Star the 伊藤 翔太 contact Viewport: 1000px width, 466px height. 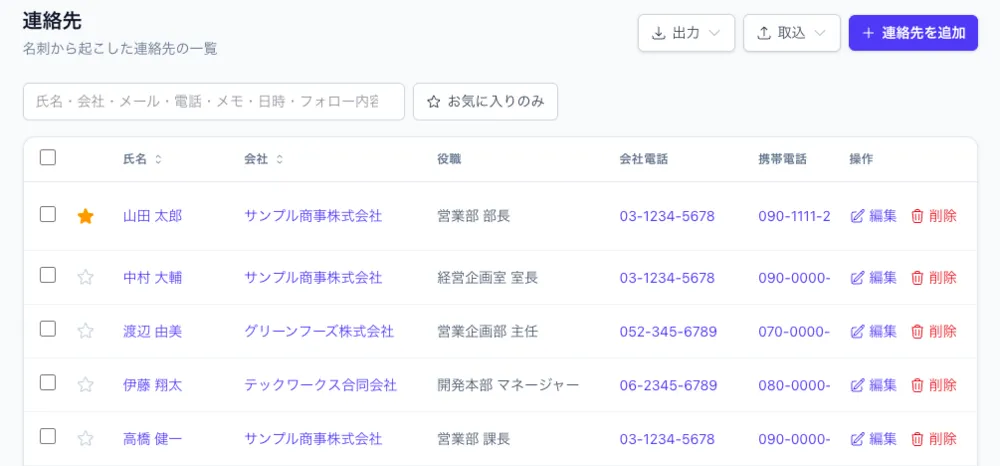(85, 385)
